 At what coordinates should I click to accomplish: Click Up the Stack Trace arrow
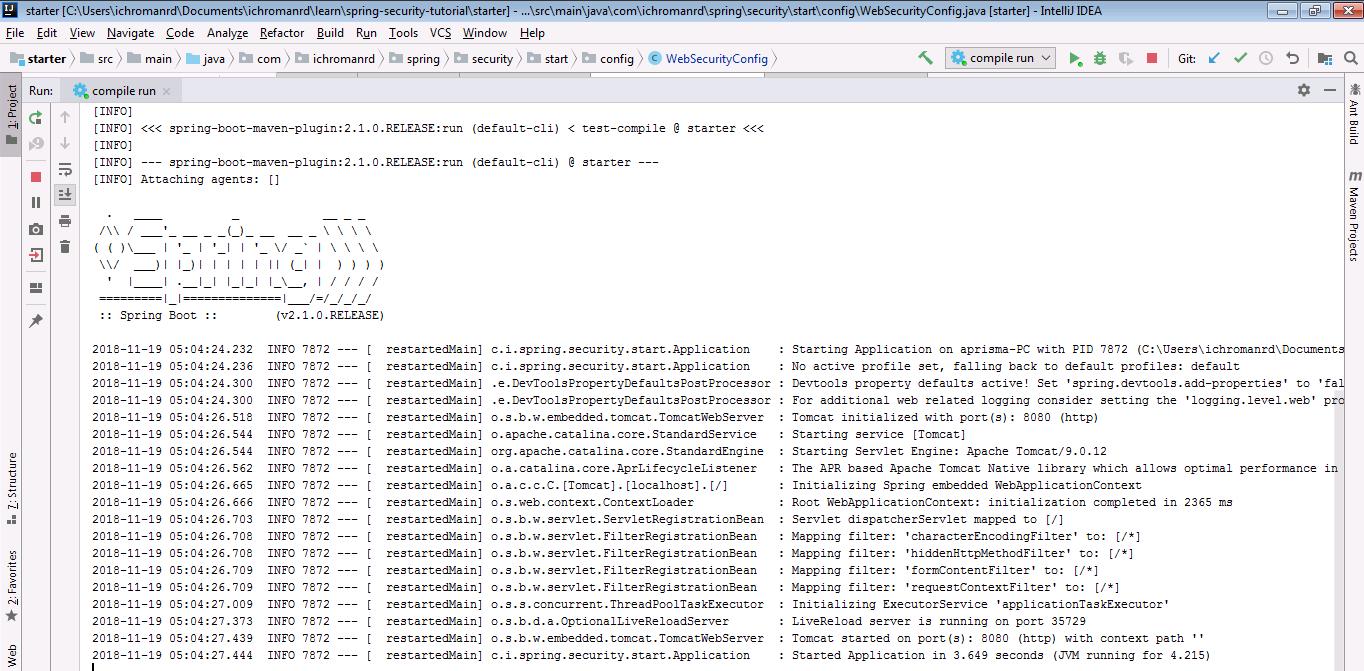[x=65, y=118]
